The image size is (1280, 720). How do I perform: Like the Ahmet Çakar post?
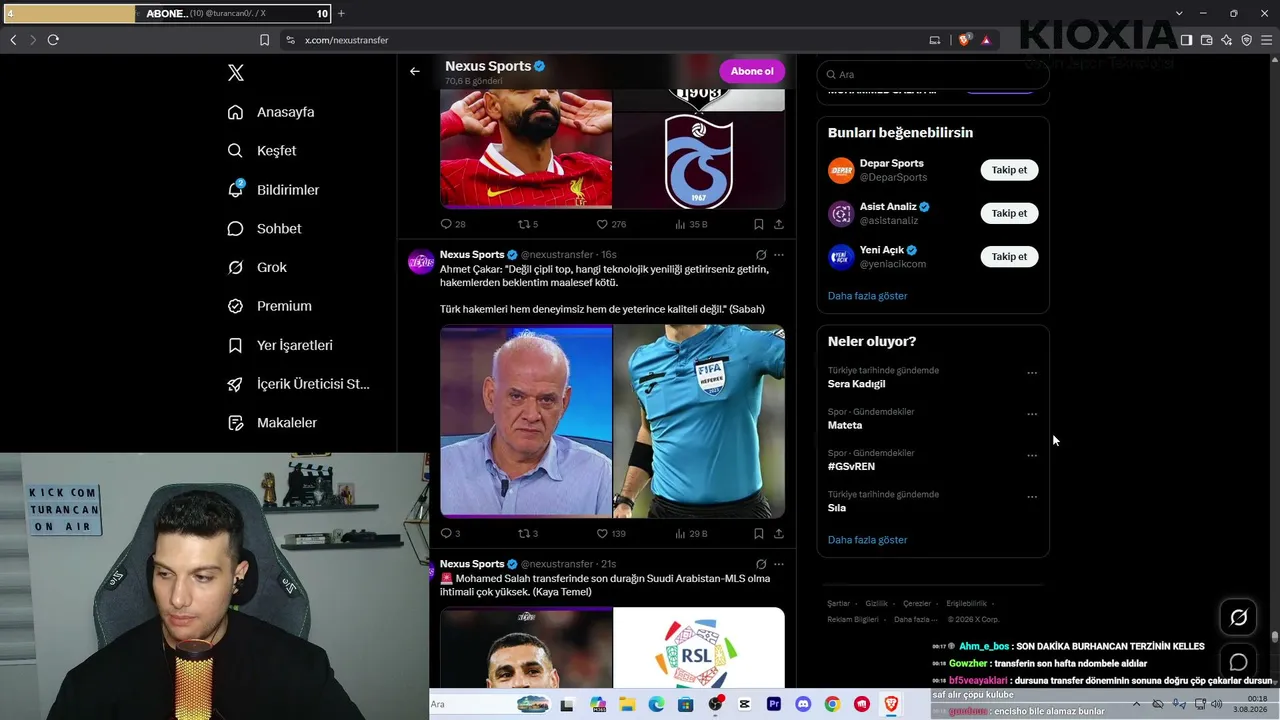(611, 534)
